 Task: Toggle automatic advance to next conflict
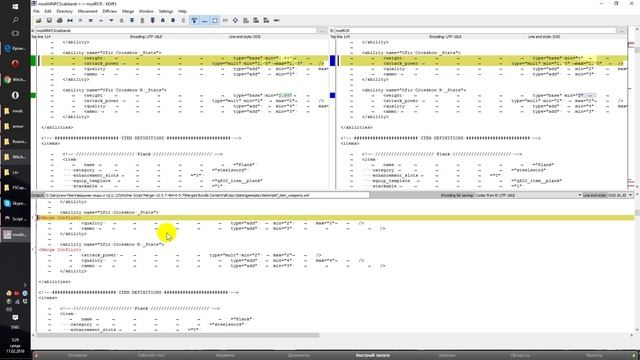point(194,20)
